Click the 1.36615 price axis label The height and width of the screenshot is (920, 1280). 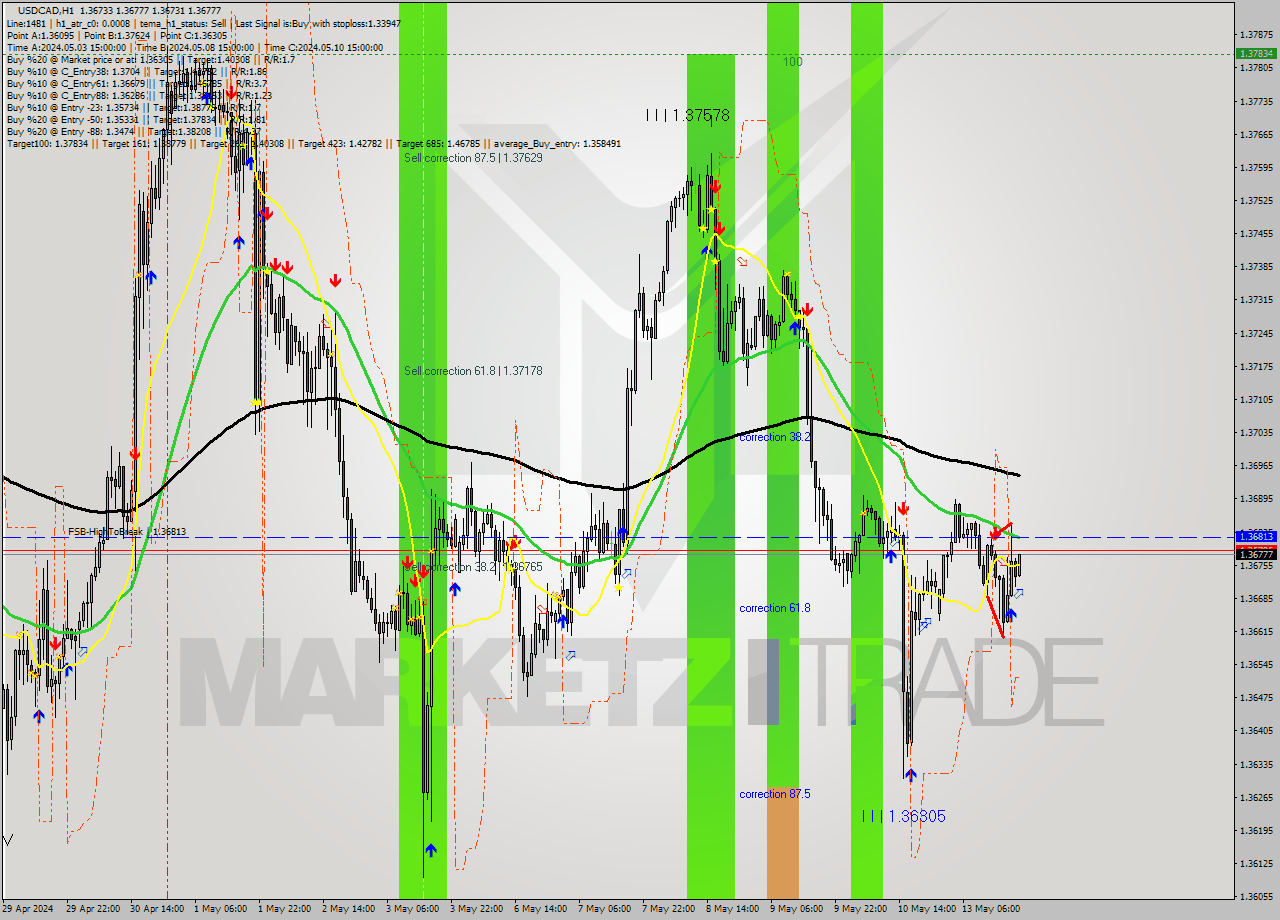point(1255,631)
